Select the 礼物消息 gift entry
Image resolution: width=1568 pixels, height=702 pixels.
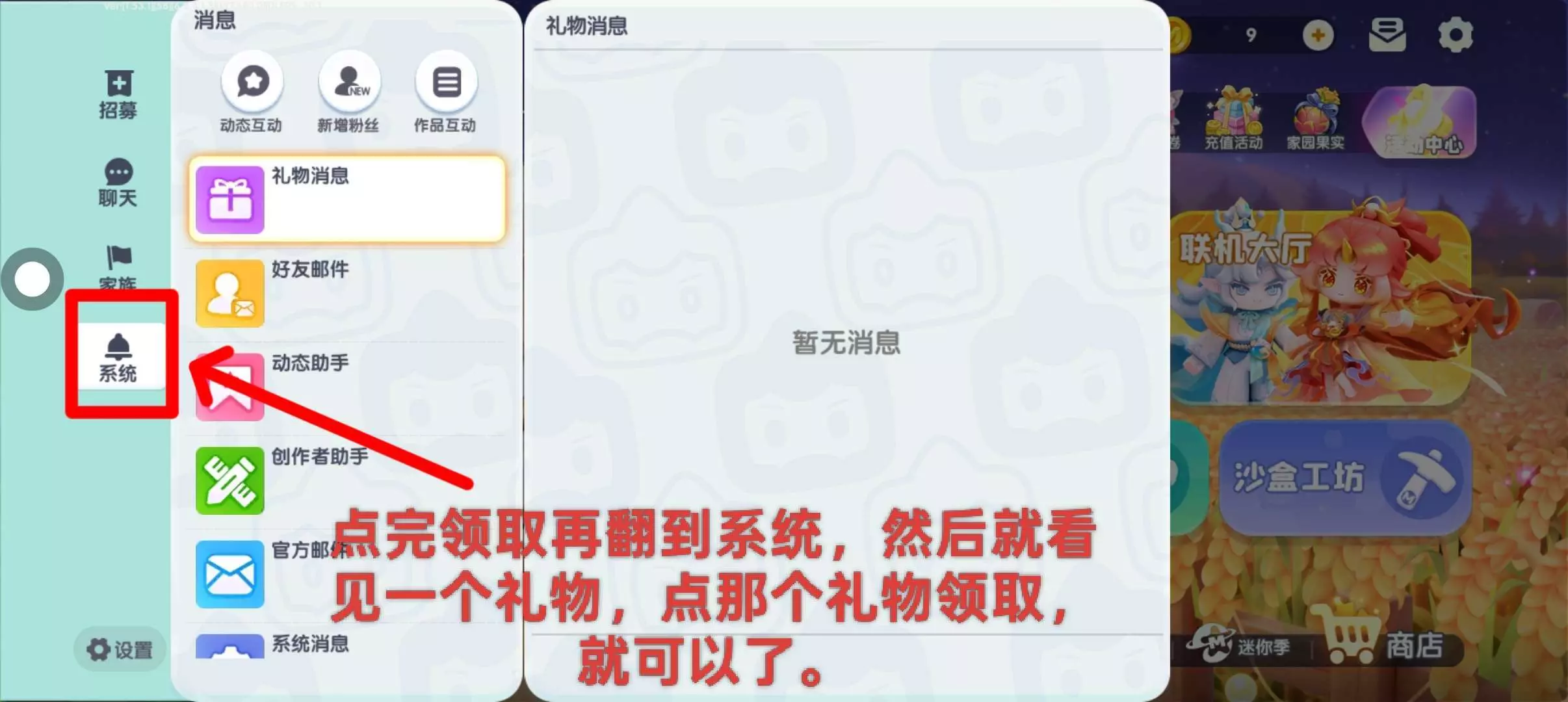click(347, 199)
